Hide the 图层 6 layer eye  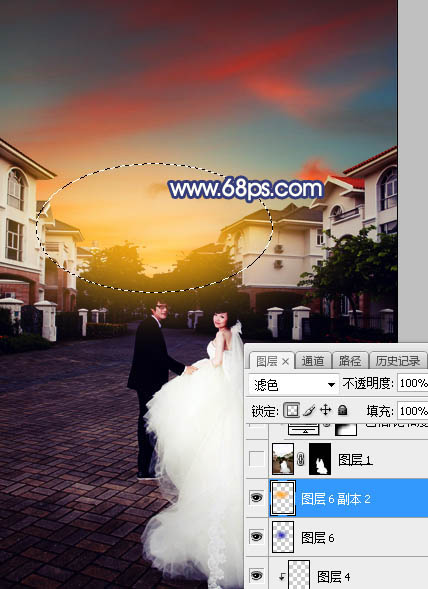[x=256, y=537]
